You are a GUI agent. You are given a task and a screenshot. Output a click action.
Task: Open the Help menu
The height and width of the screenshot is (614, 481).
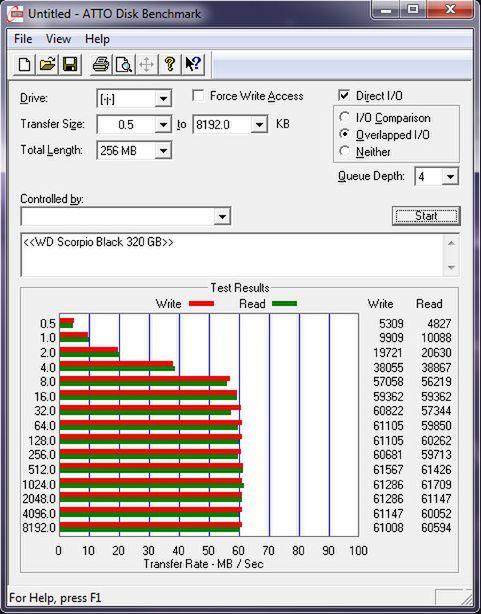(x=97, y=39)
